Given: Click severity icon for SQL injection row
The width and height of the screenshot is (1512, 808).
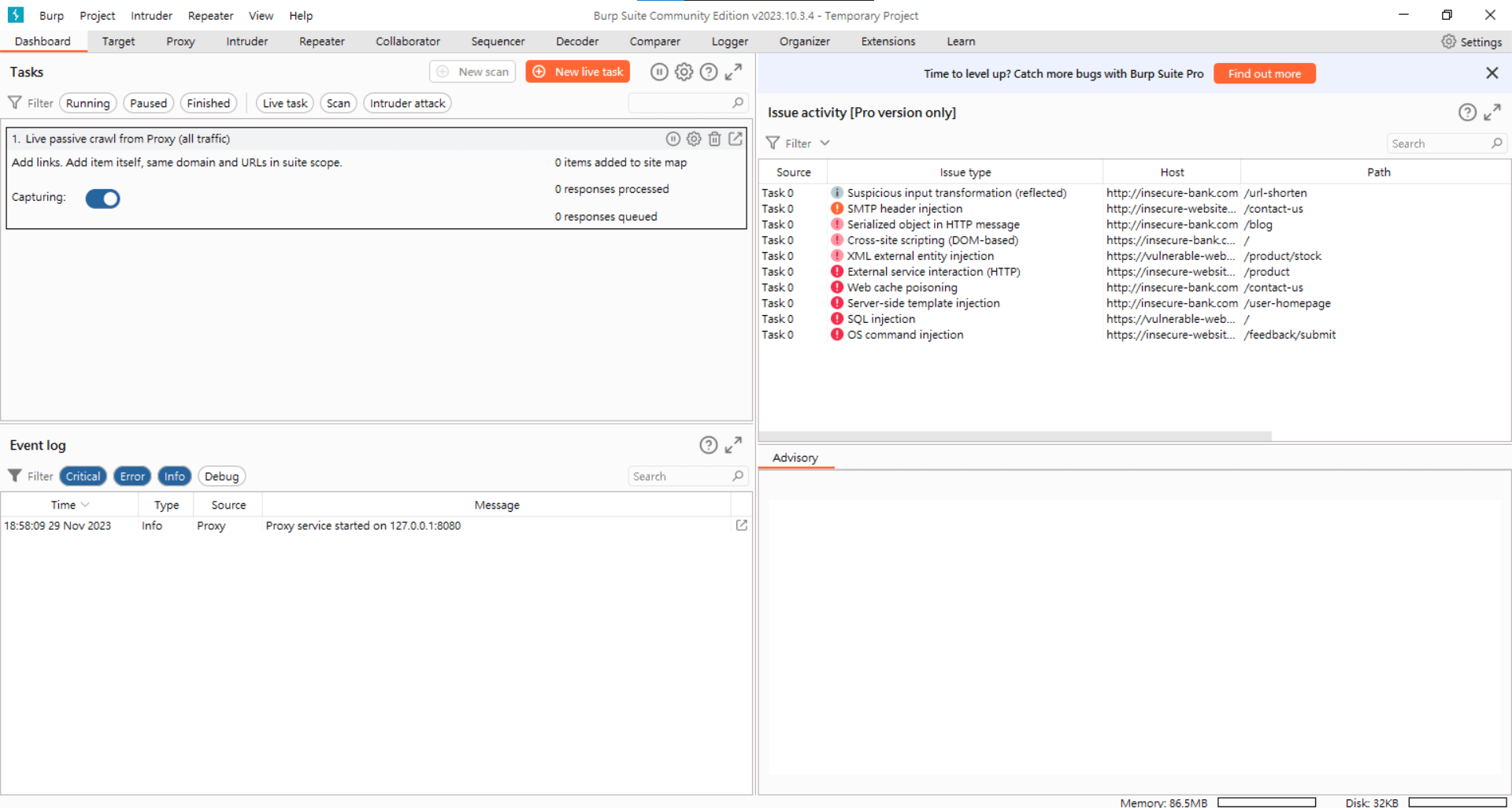Looking at the screenshot, I should tap(837, 319).
